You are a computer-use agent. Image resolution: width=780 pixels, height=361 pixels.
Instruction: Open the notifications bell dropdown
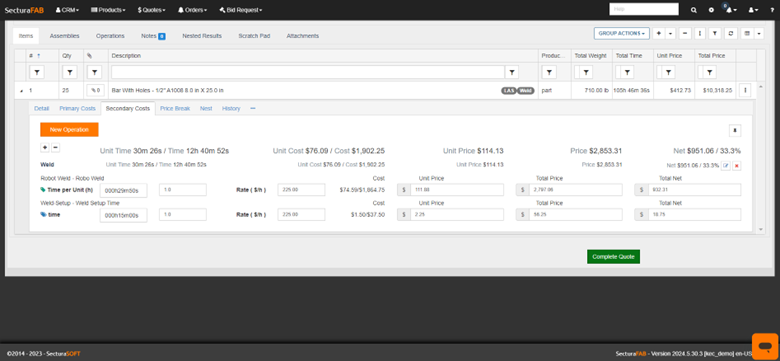tap(730, 10)
